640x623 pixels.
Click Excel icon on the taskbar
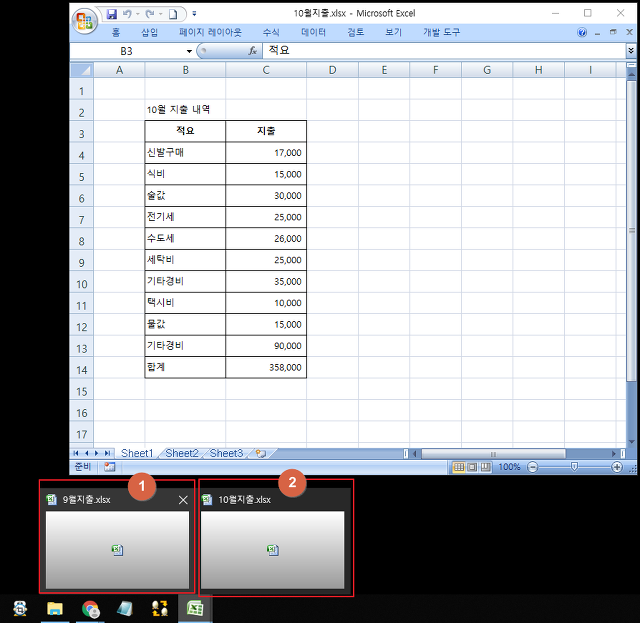click(x=195, y=608)
